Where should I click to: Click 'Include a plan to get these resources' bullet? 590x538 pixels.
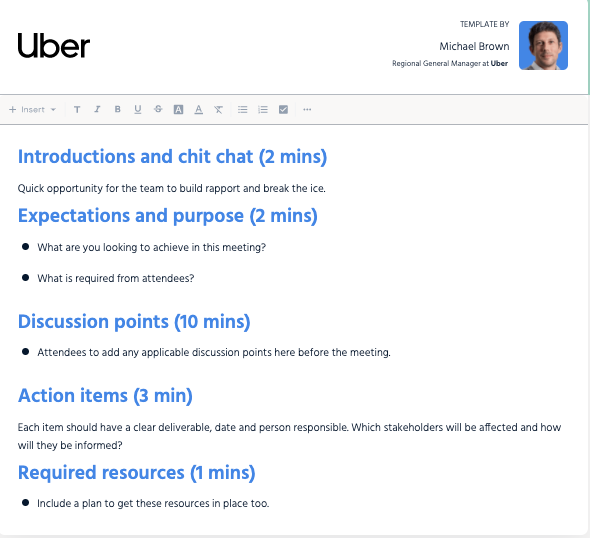pos(153,503)
